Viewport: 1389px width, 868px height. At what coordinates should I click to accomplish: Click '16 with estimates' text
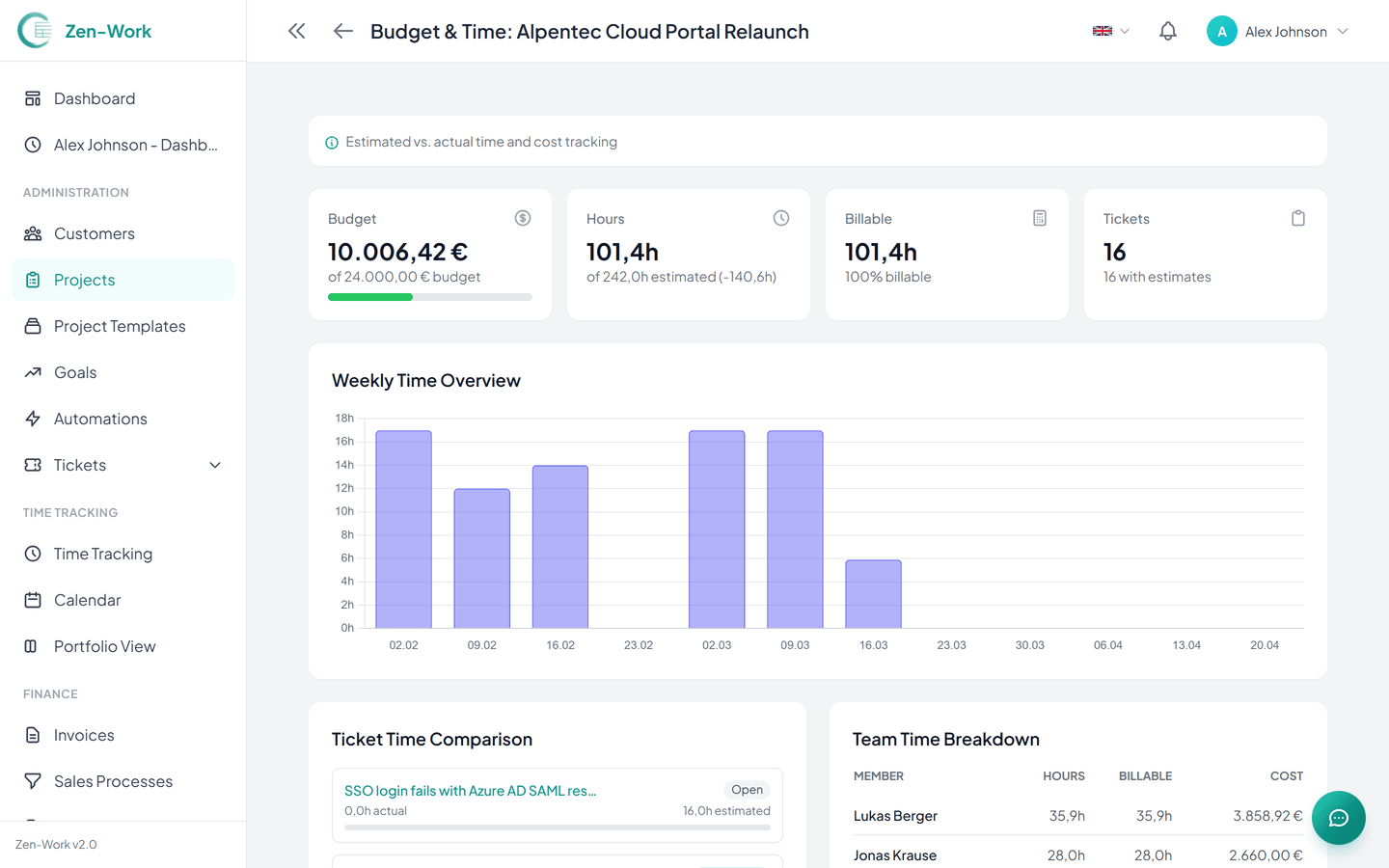[1157, 277]
